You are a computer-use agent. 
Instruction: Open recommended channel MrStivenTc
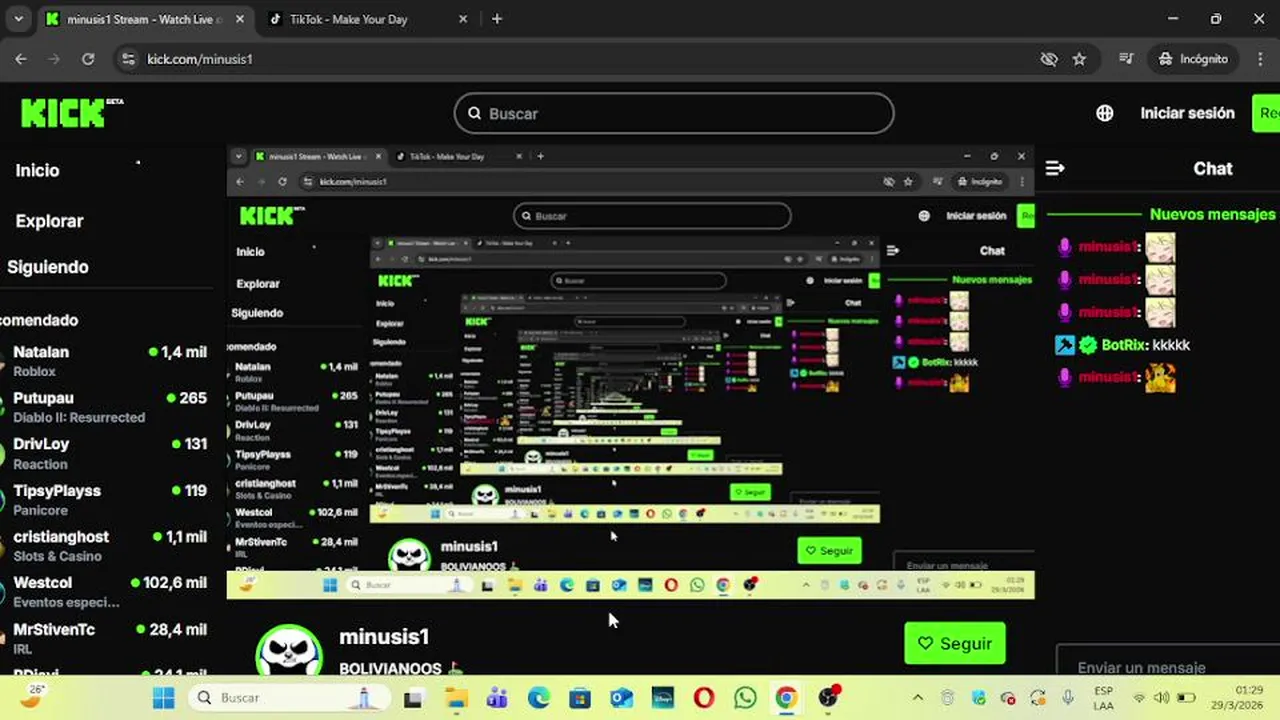tap(106, 638)
